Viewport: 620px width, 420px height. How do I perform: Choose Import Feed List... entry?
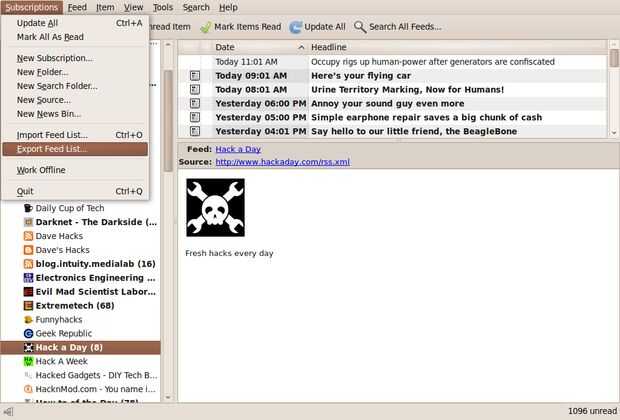(x=75, y=135)
